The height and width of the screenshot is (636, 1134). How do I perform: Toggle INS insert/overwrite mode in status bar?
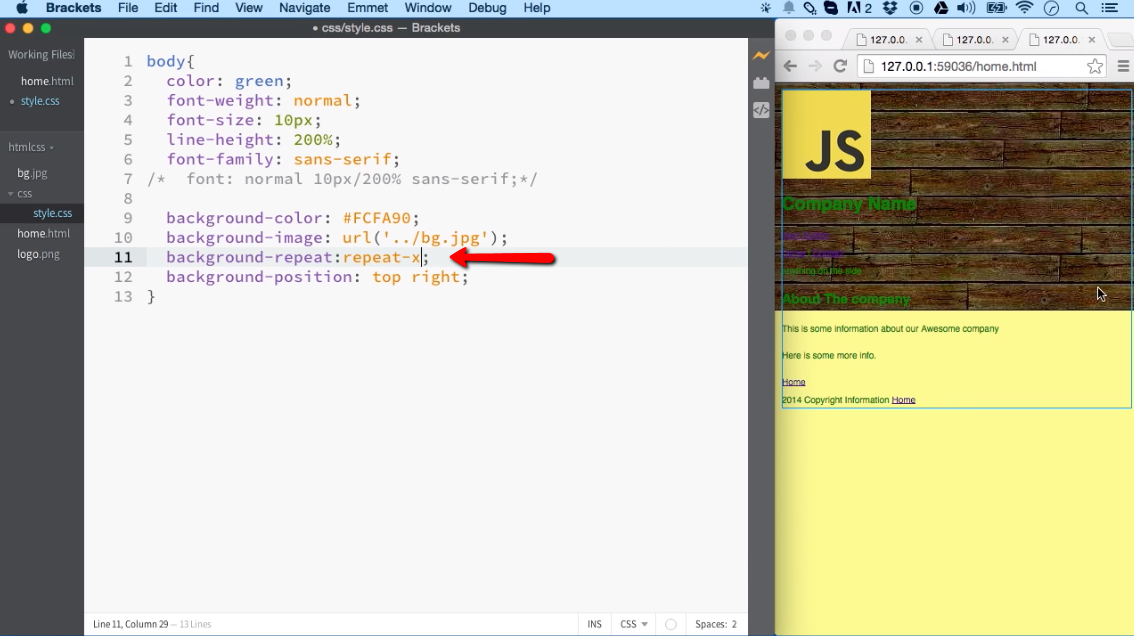pyautogui.click(x=594, y=624)
